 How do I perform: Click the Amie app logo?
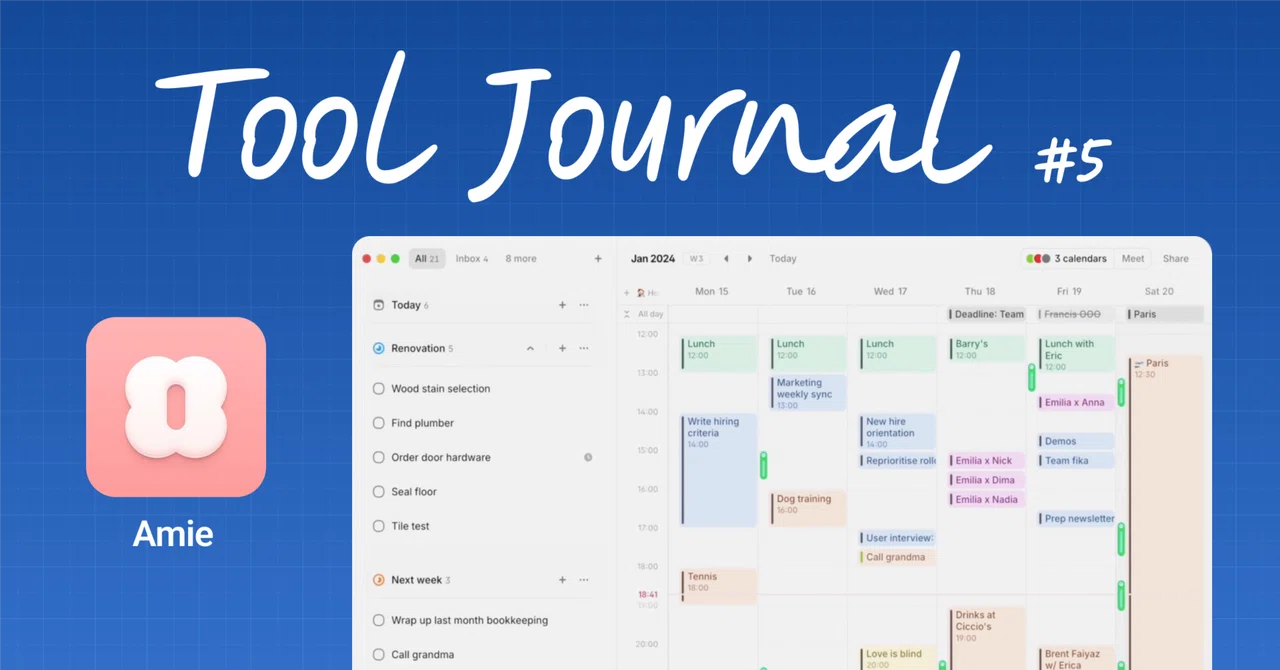(176, 407)
